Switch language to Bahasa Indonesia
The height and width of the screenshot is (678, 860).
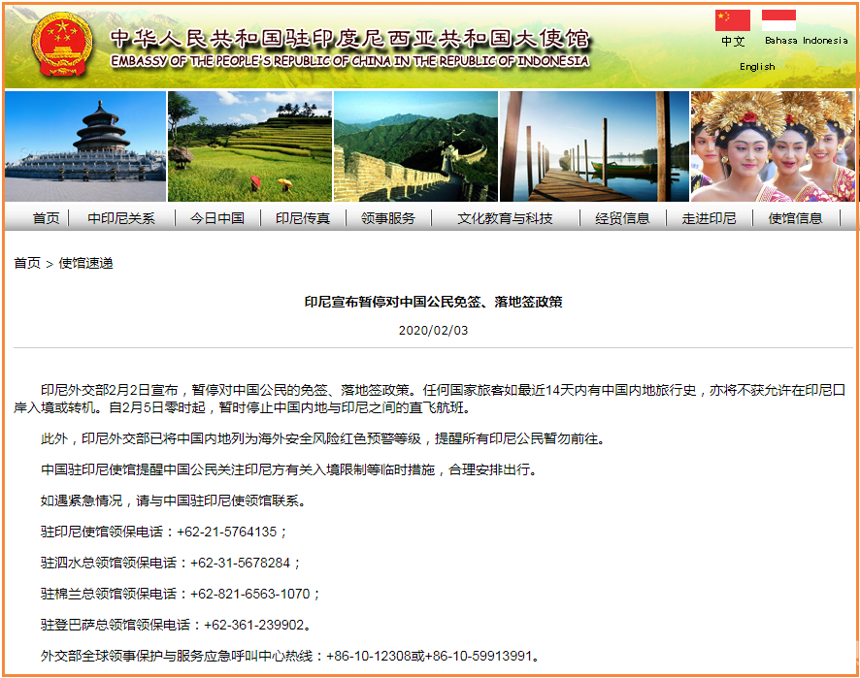806,41
